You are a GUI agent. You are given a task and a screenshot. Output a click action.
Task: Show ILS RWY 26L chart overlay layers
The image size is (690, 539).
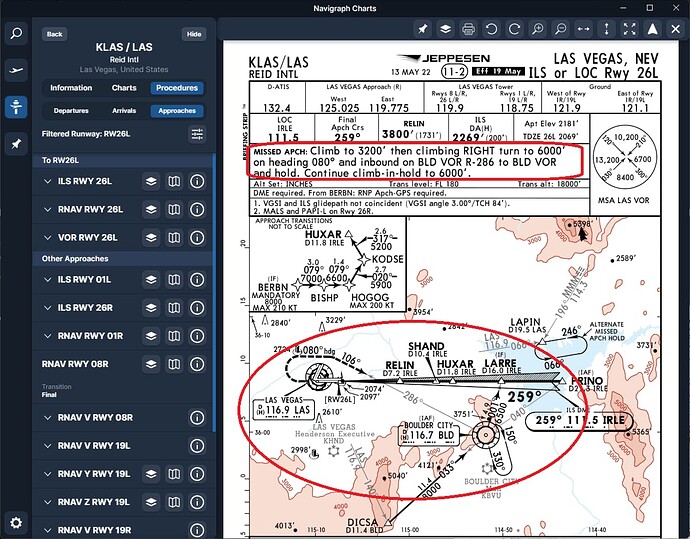(x=151, y=181)
